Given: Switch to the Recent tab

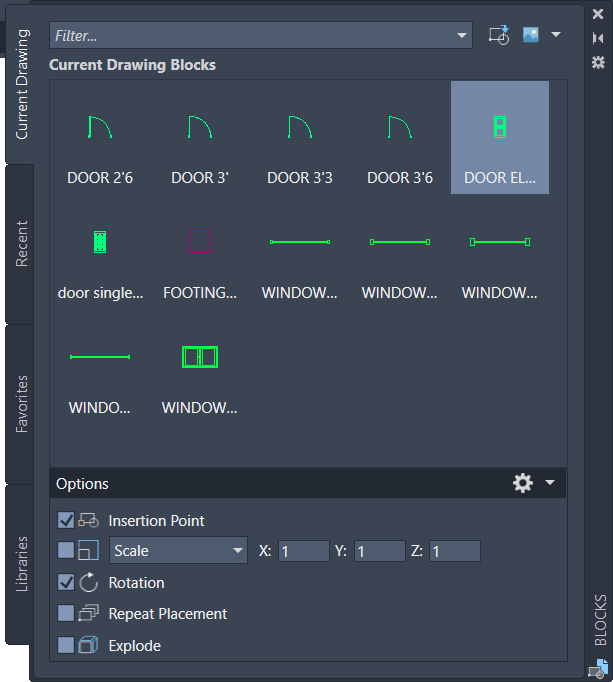Looking at the screenshot, I should (x=20, y=244).
